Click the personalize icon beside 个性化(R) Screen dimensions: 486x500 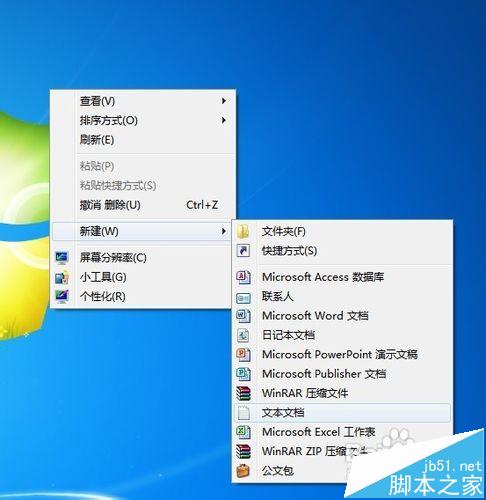pyautogui.click(x=62, y=296)
